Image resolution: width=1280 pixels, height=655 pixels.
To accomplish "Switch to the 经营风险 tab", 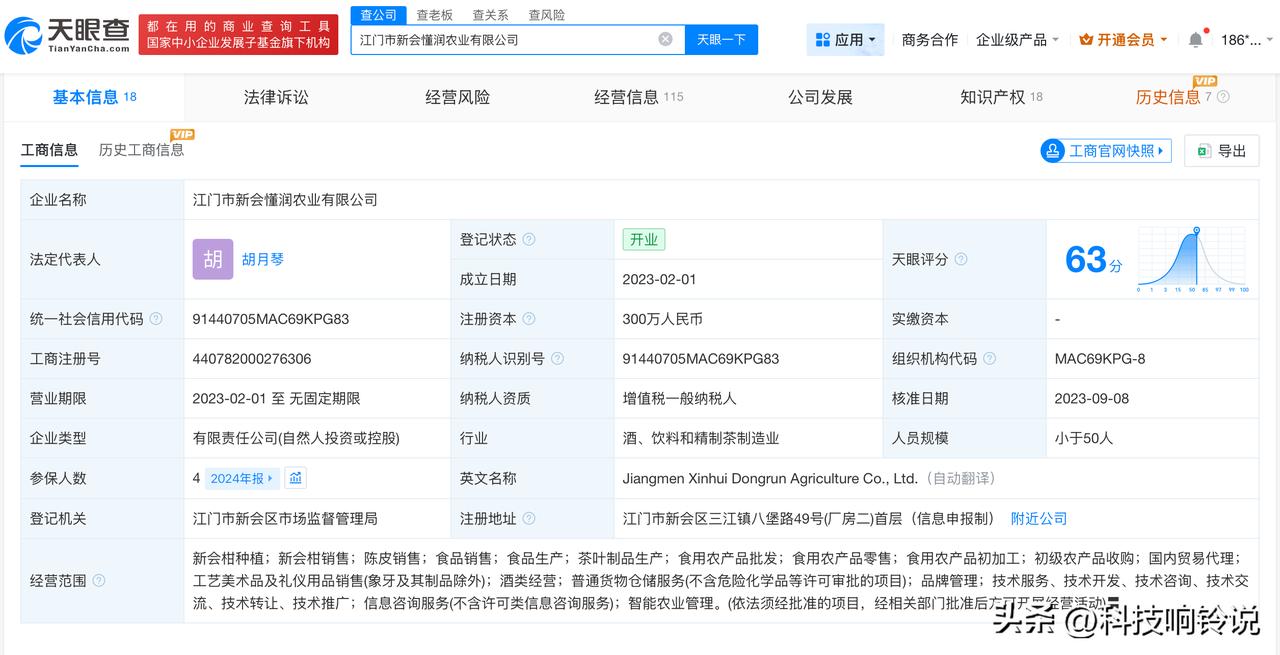I will click(457, 97).
